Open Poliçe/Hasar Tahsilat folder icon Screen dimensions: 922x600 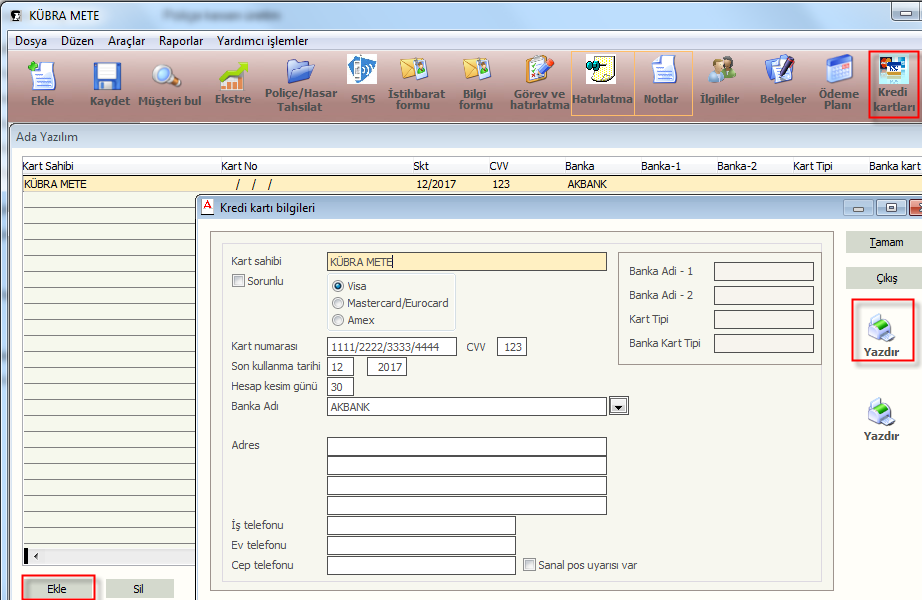(300, 84)
